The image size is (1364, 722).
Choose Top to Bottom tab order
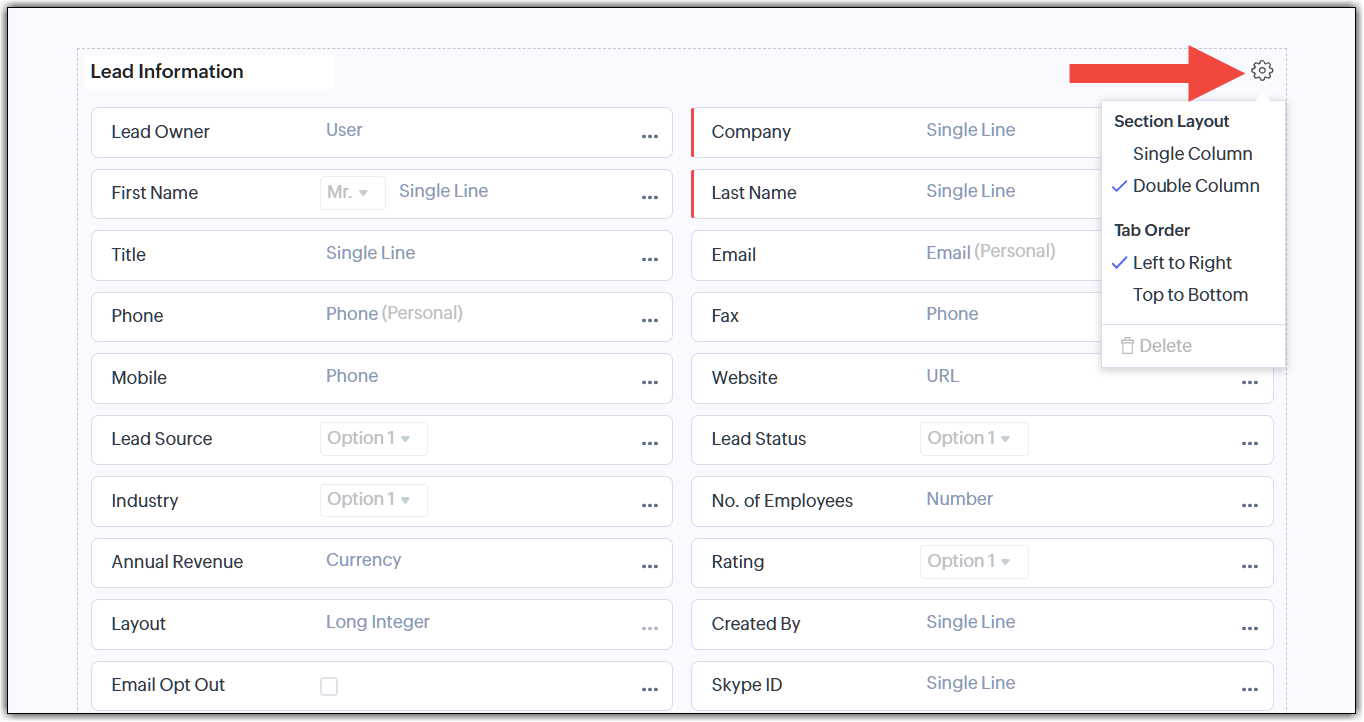pyautogui.click(x=1190, y=295)
